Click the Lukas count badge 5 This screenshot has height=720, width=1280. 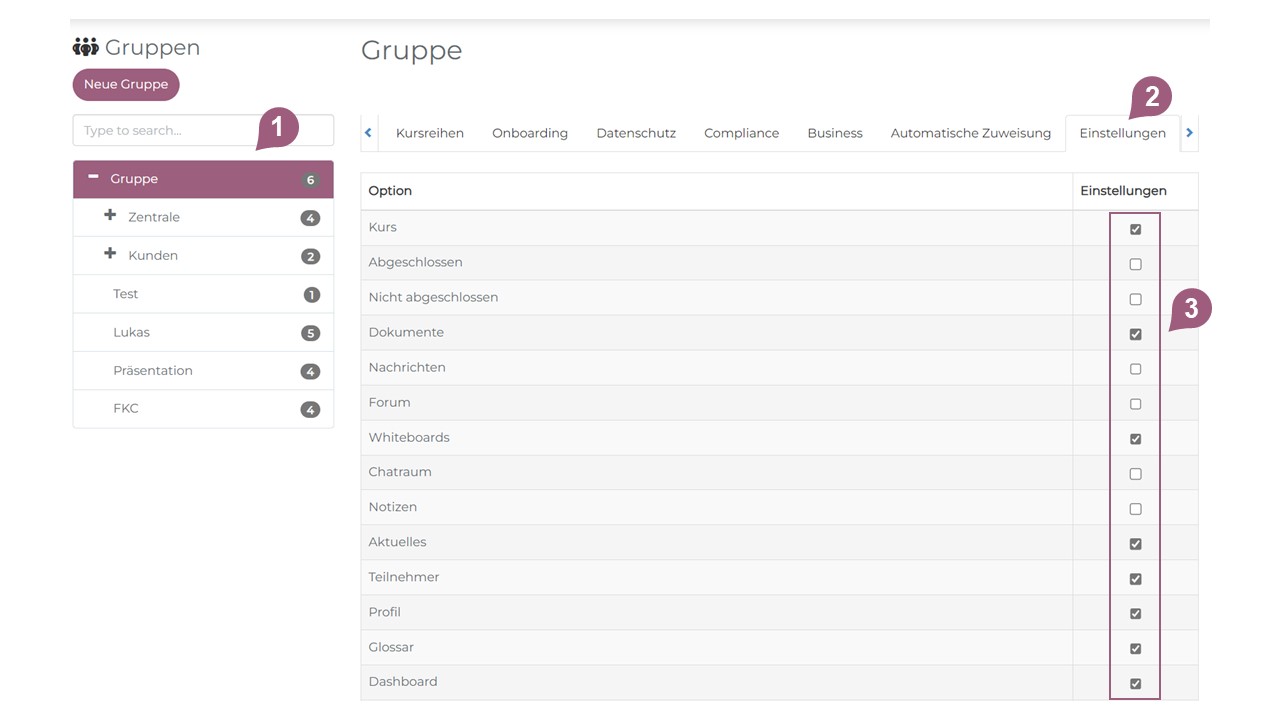pos(310,333)
